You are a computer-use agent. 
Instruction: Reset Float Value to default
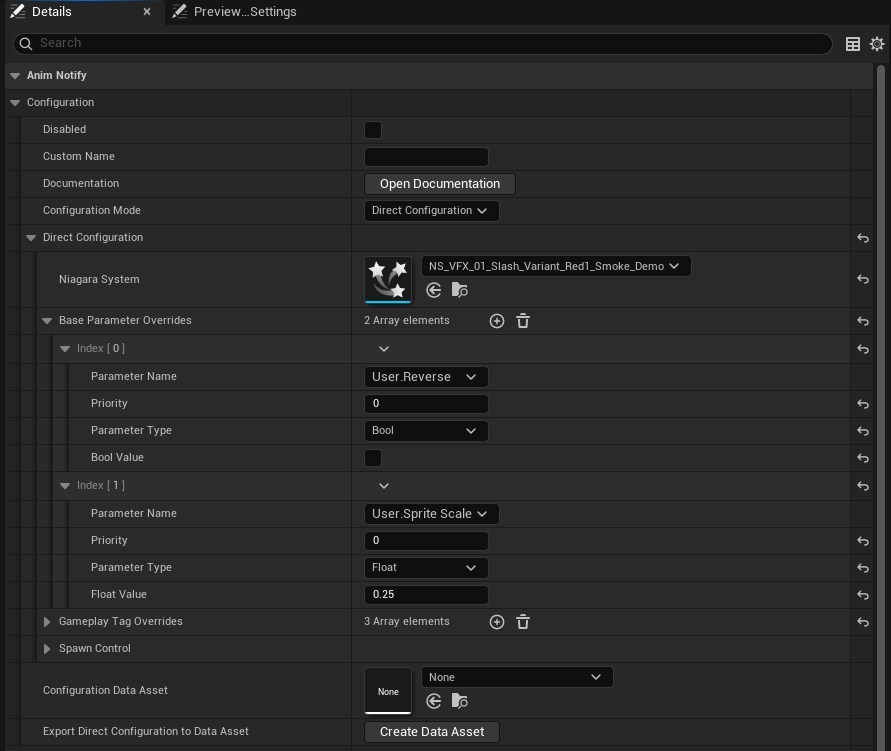click(x=862, y=595)
